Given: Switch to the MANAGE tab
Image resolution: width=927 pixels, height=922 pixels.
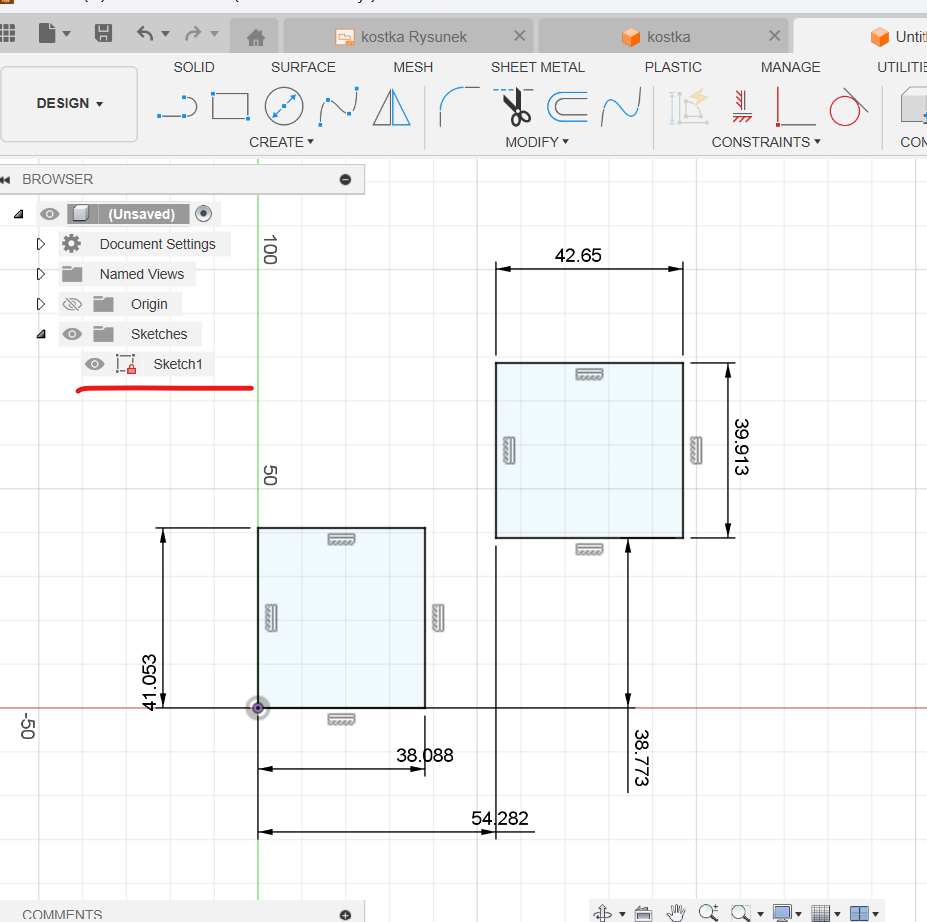Looking at the screenshot, I should (790, 67).
